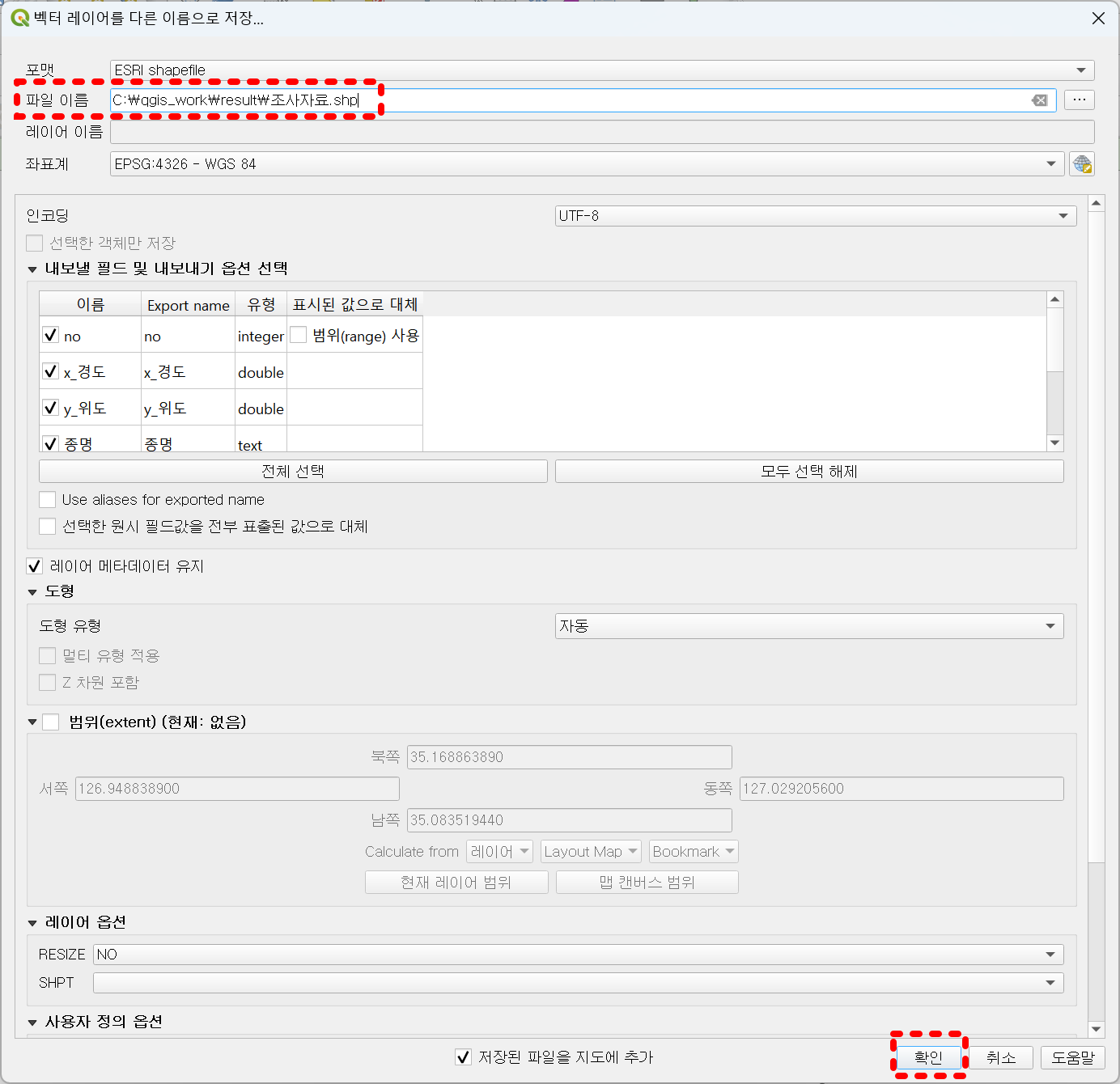Collapse the 도형 section
The image size is (1120, 1084).
(x=32, y=592)
